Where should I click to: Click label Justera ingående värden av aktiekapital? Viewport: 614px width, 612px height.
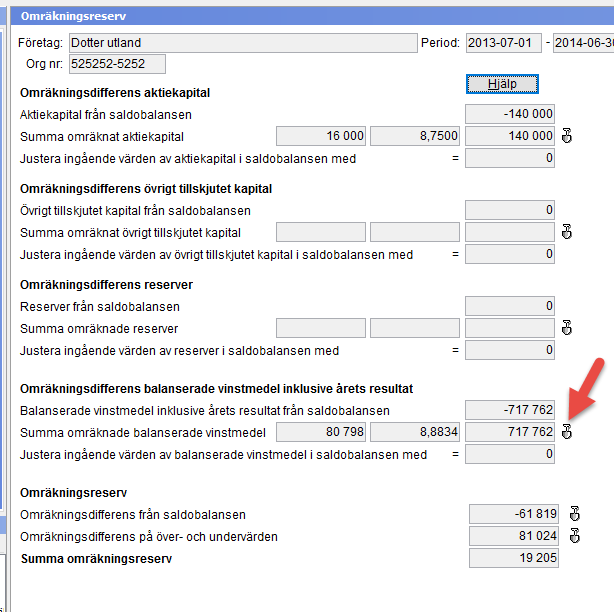coord(188,159)
